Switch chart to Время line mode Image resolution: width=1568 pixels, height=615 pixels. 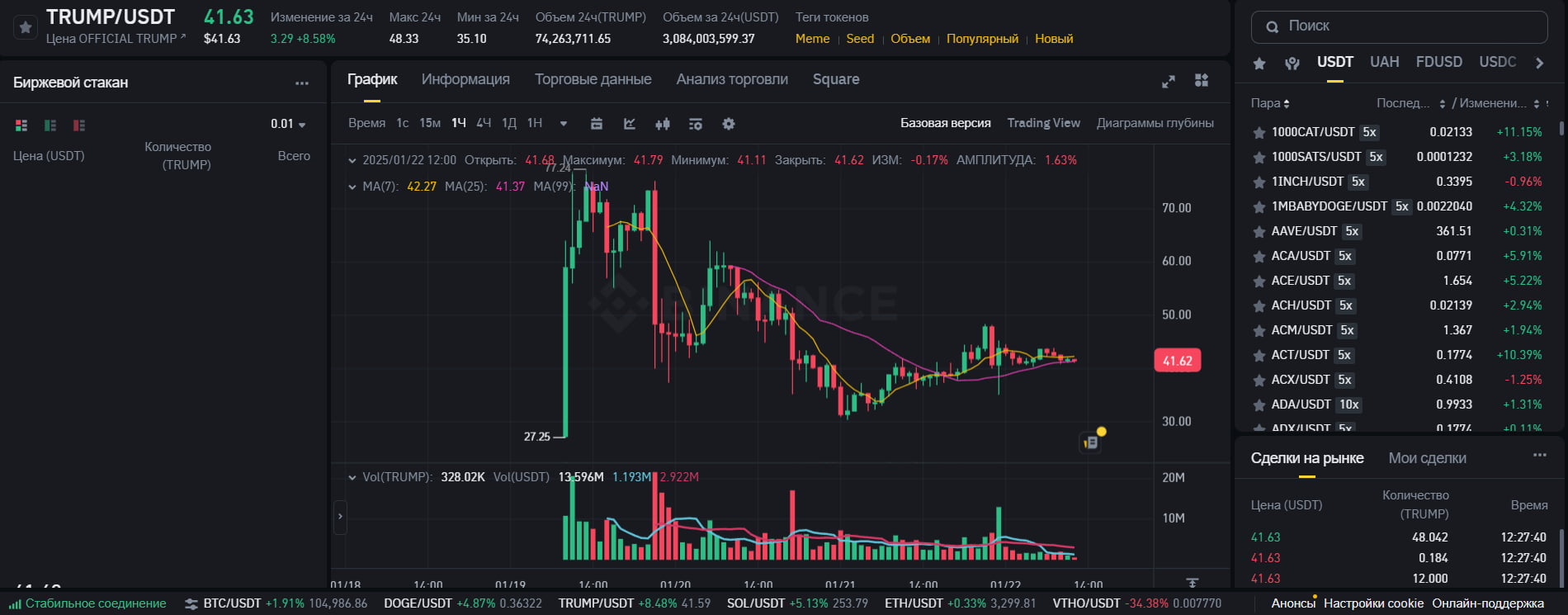pos(367,123)
